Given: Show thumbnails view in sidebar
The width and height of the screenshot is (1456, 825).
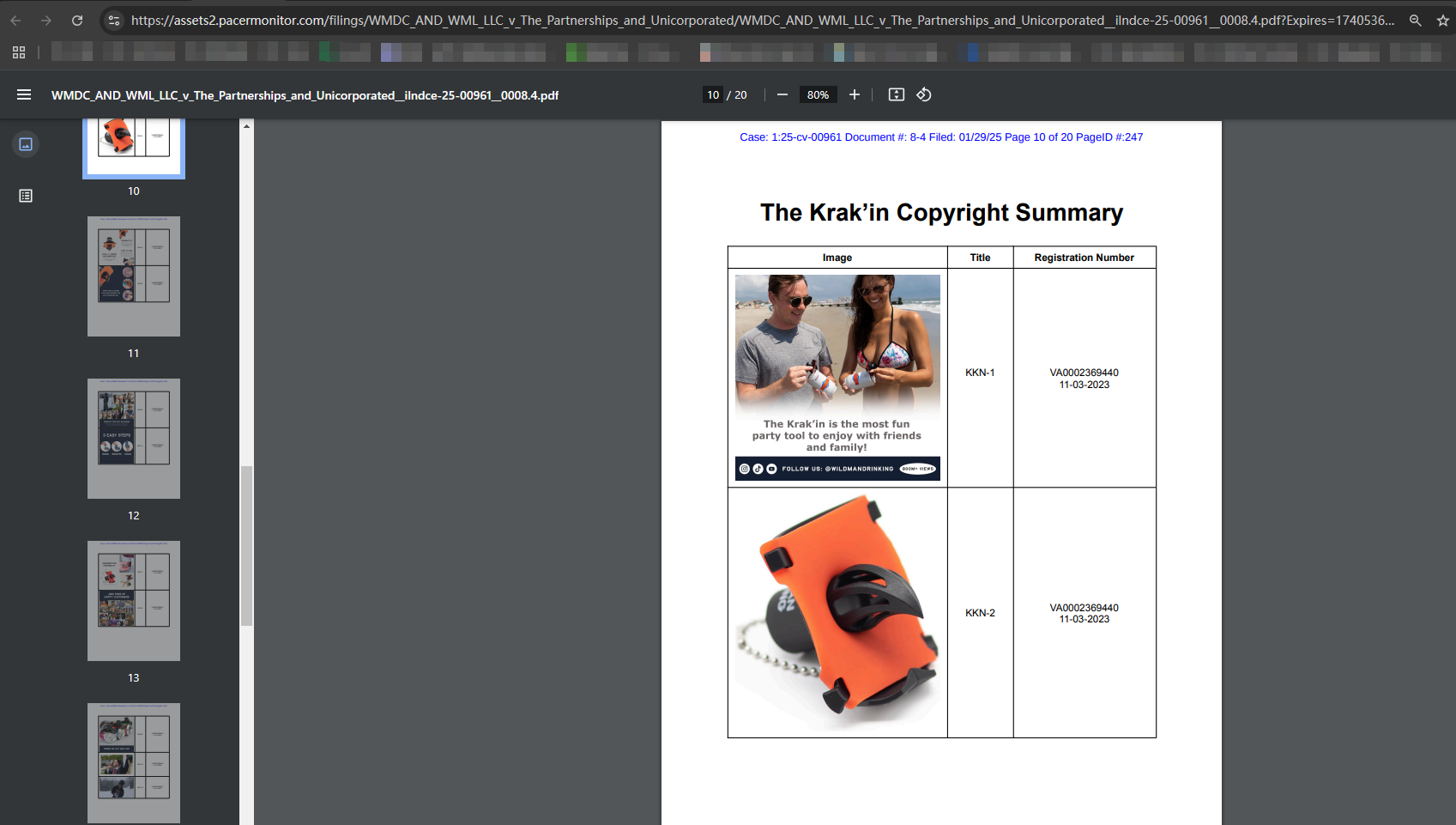Looking at the screenshot, I should tap(26, 144).
